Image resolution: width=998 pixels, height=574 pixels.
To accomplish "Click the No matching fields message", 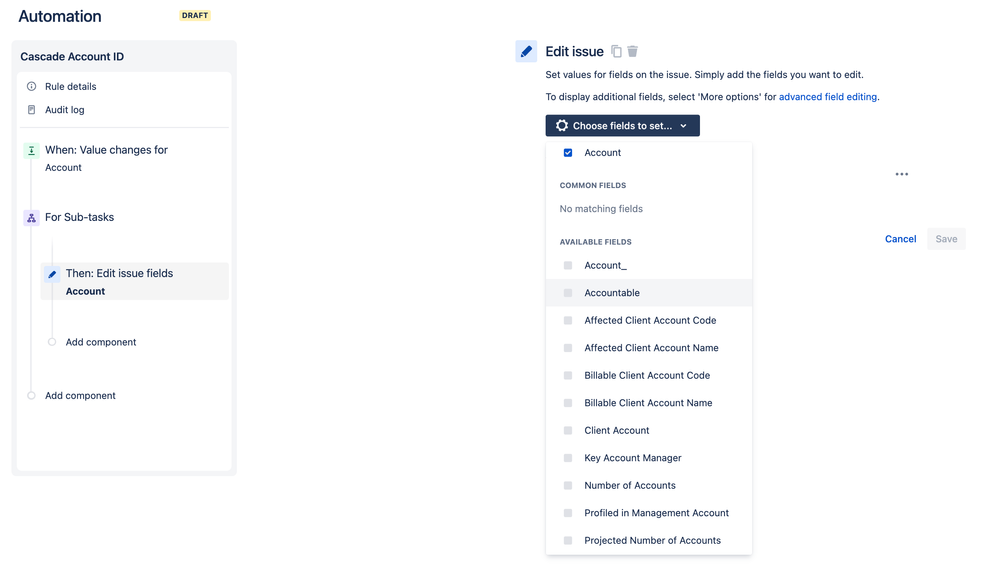I will click(601, 209).
